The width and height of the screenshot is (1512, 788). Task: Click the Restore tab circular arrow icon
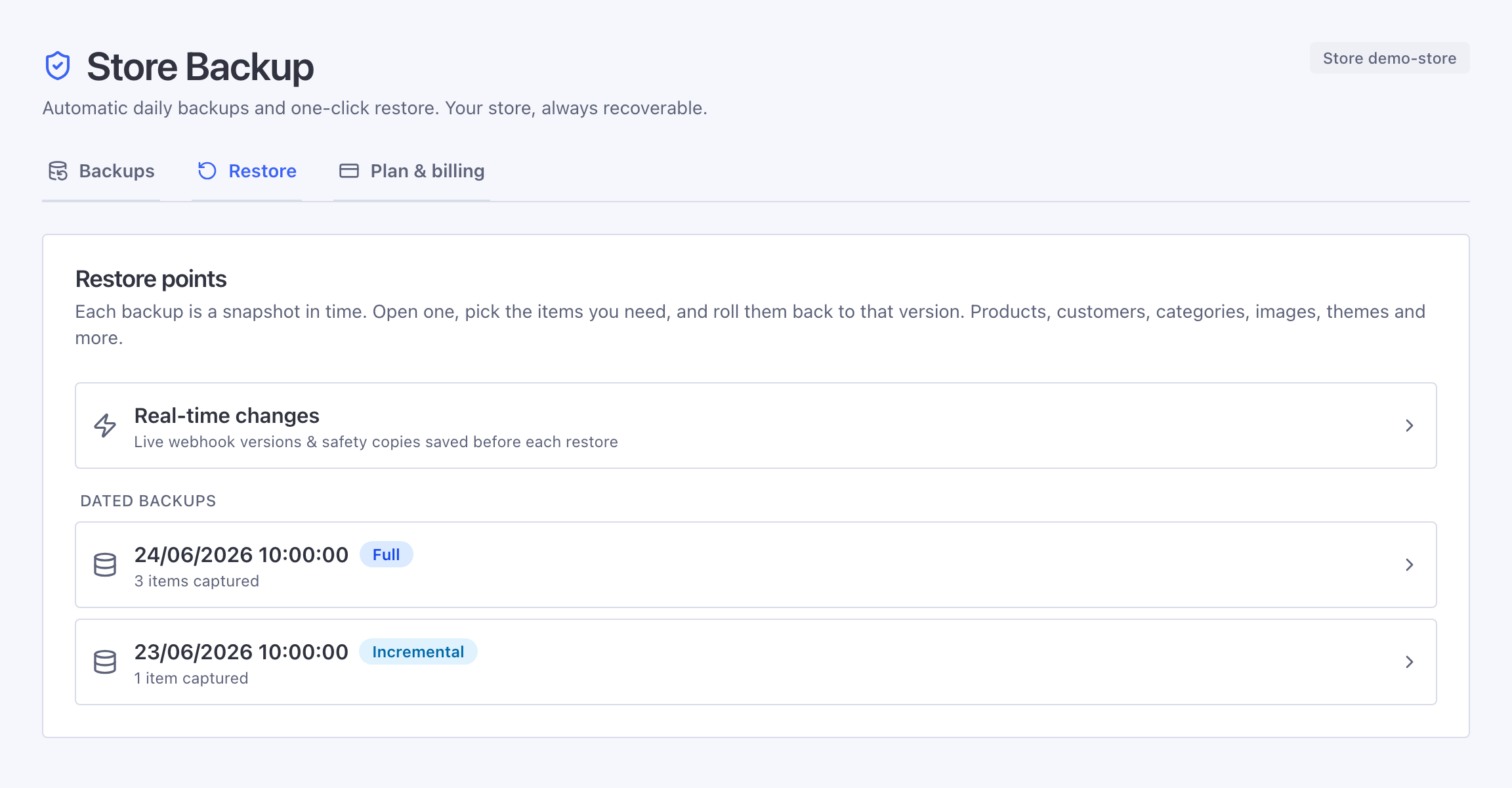pyautogui.click(x=207, y=171)
